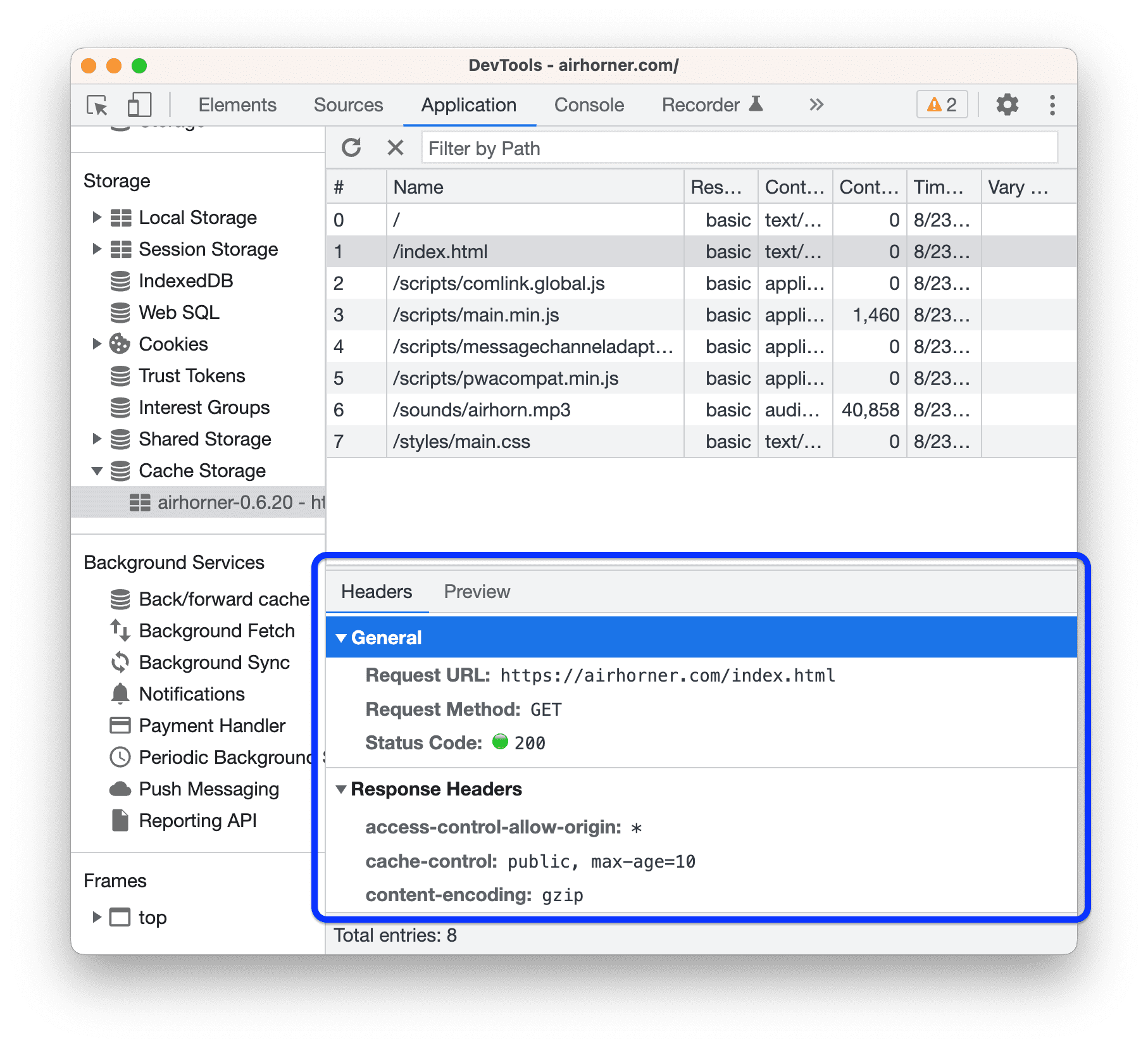Expand the top frame entry
The width and height of the screenshot is (1148, 1048).
click(x=97, y=917)
